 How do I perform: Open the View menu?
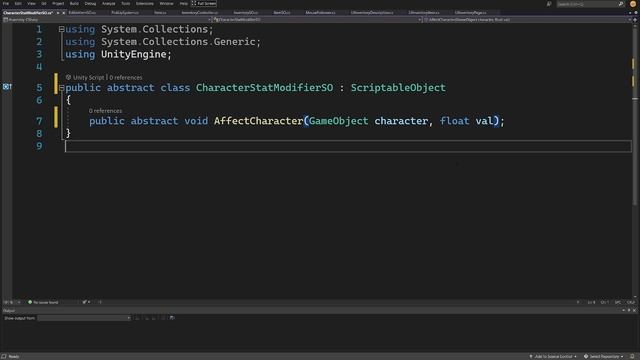coord(31,3)
